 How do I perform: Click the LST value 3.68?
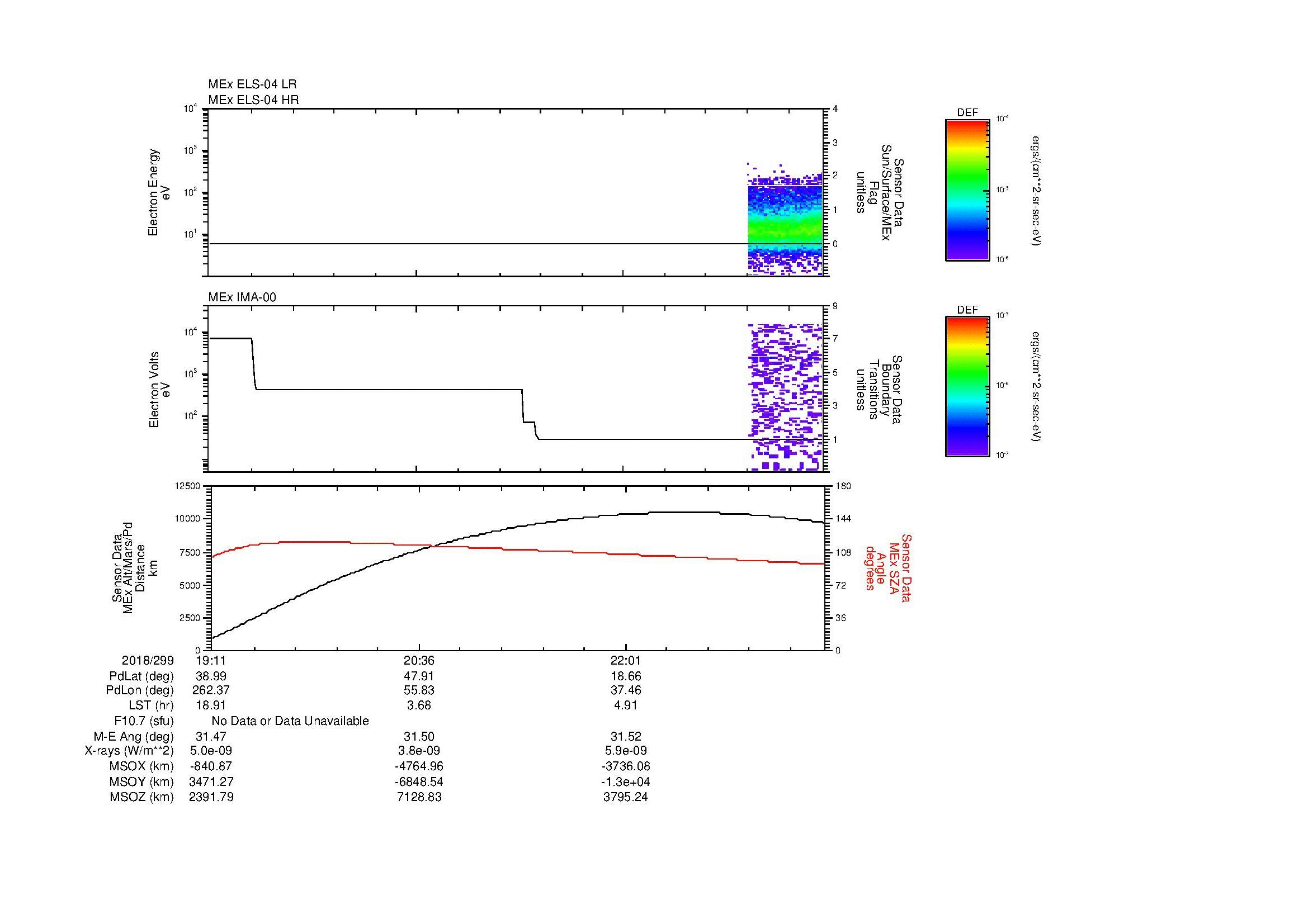pyautogui.click(x=419, y=705)
